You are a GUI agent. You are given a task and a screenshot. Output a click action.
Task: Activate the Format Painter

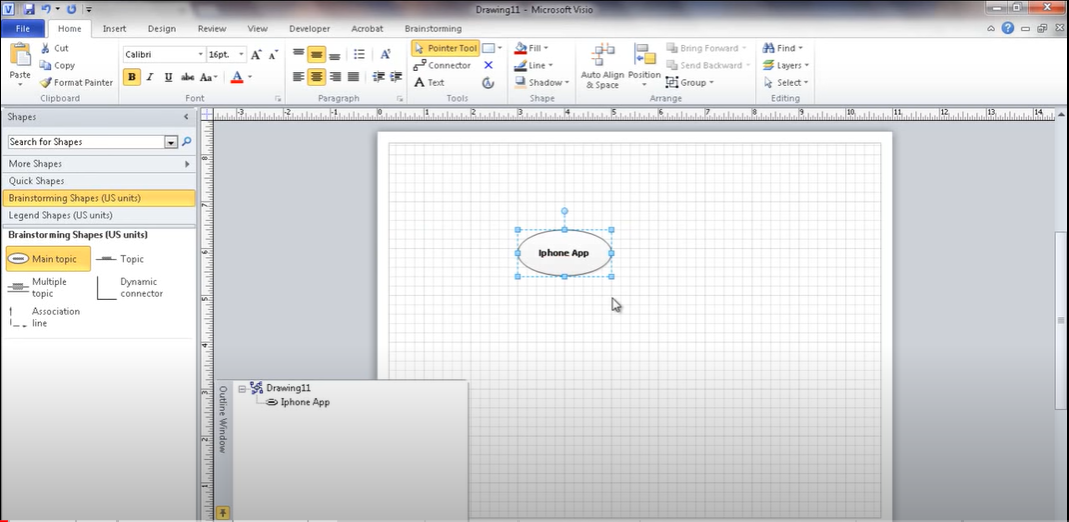click(76, 82)
